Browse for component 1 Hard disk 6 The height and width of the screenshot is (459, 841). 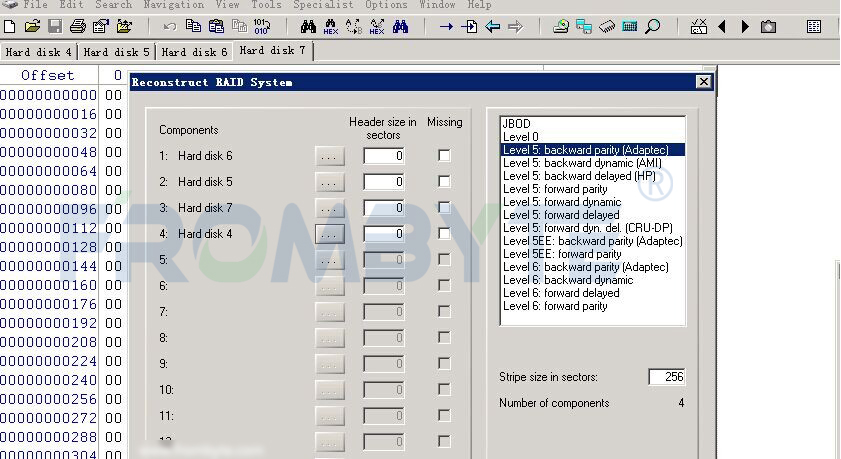tap(329, 156)
